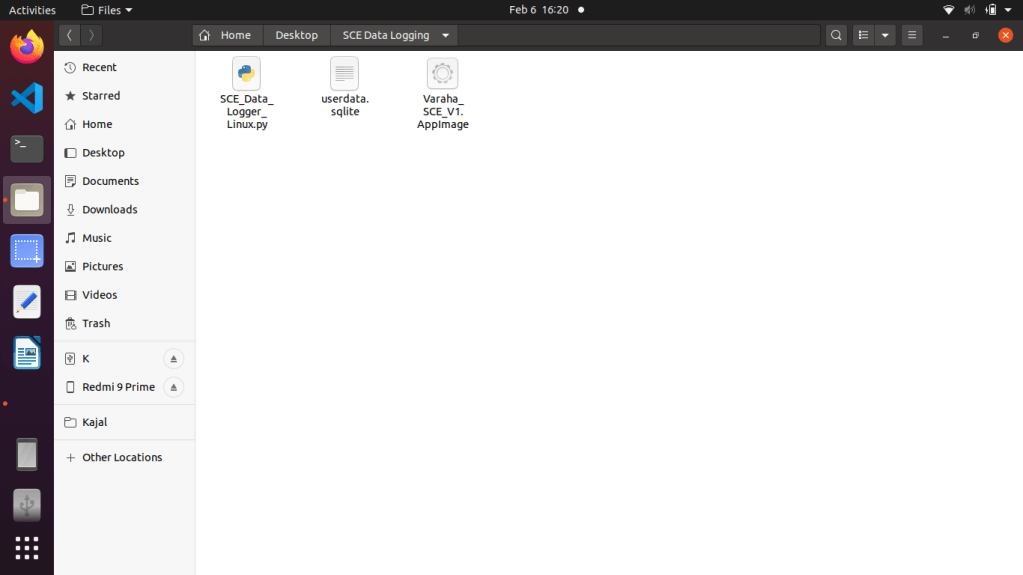This screenshot has width=1023, height=575.
Task: Select the userdata.sqlite file icon
Action: [x=344, y=75]
